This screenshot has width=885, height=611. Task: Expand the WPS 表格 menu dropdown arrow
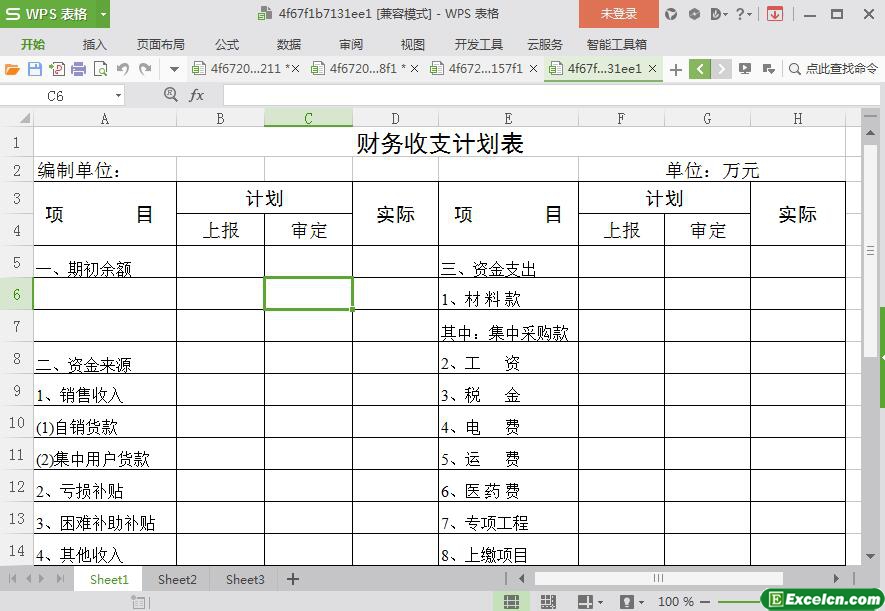click(103, 14)
